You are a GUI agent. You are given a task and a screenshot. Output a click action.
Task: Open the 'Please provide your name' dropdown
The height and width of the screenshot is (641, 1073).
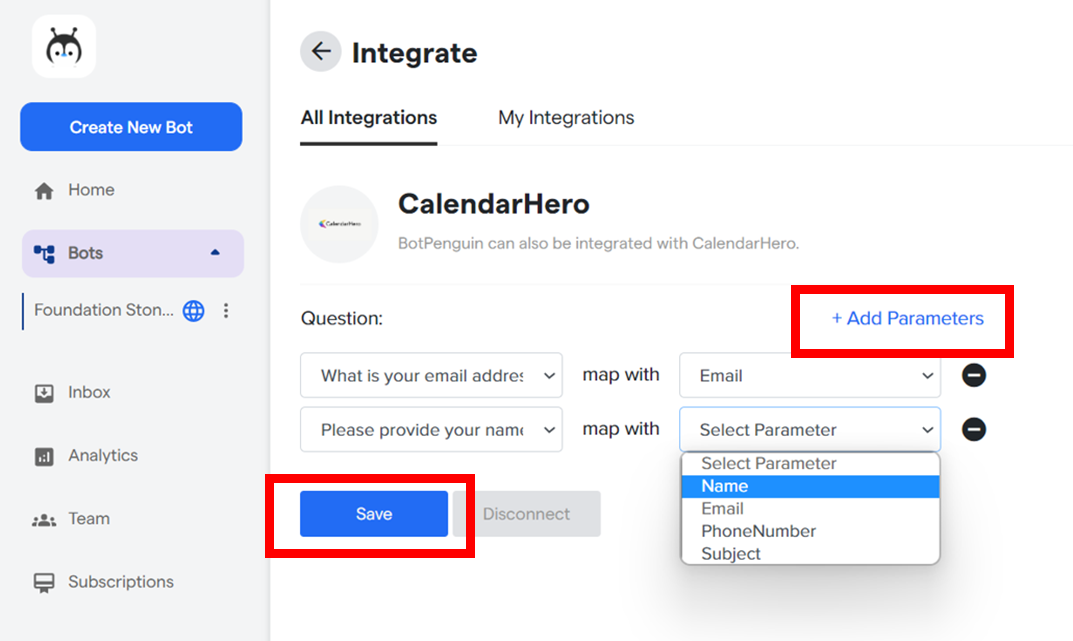pyautogui.click(x=431, y=430)
